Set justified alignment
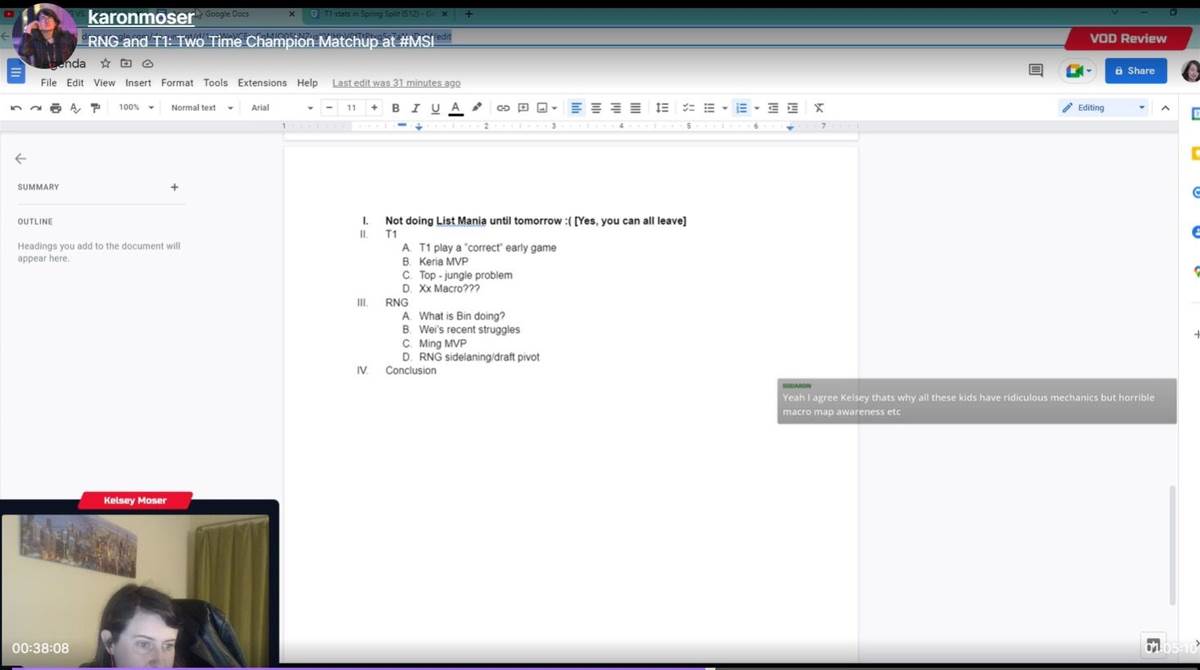 point(635,108)
